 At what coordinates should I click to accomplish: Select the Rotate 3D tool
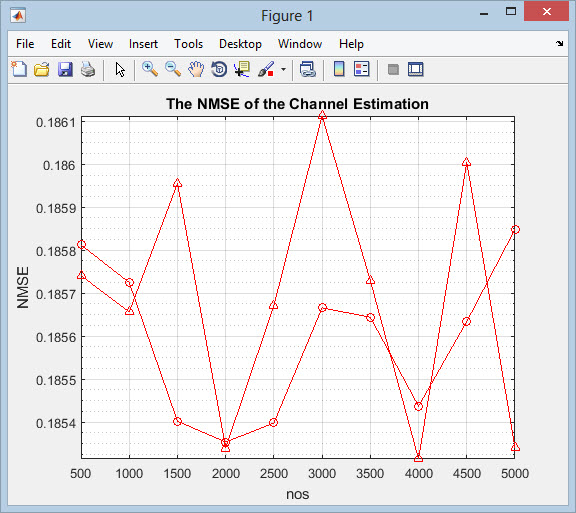click(x=219, y=69)
